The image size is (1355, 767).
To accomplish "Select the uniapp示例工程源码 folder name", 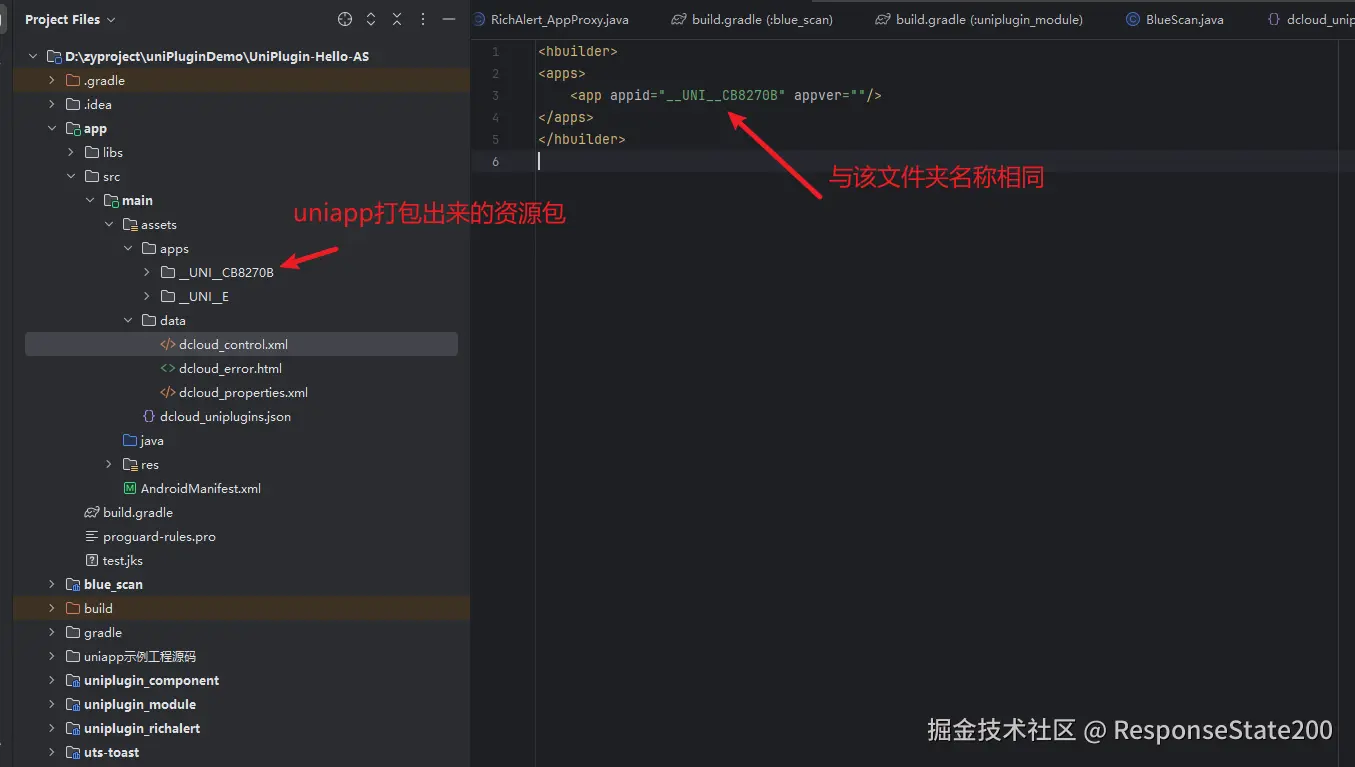I will point(140,656).
